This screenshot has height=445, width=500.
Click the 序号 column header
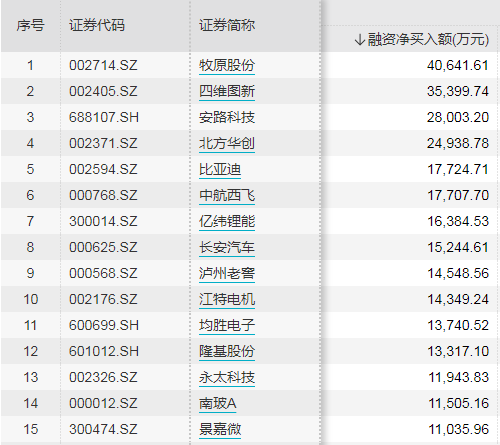[x=30, y=25]
